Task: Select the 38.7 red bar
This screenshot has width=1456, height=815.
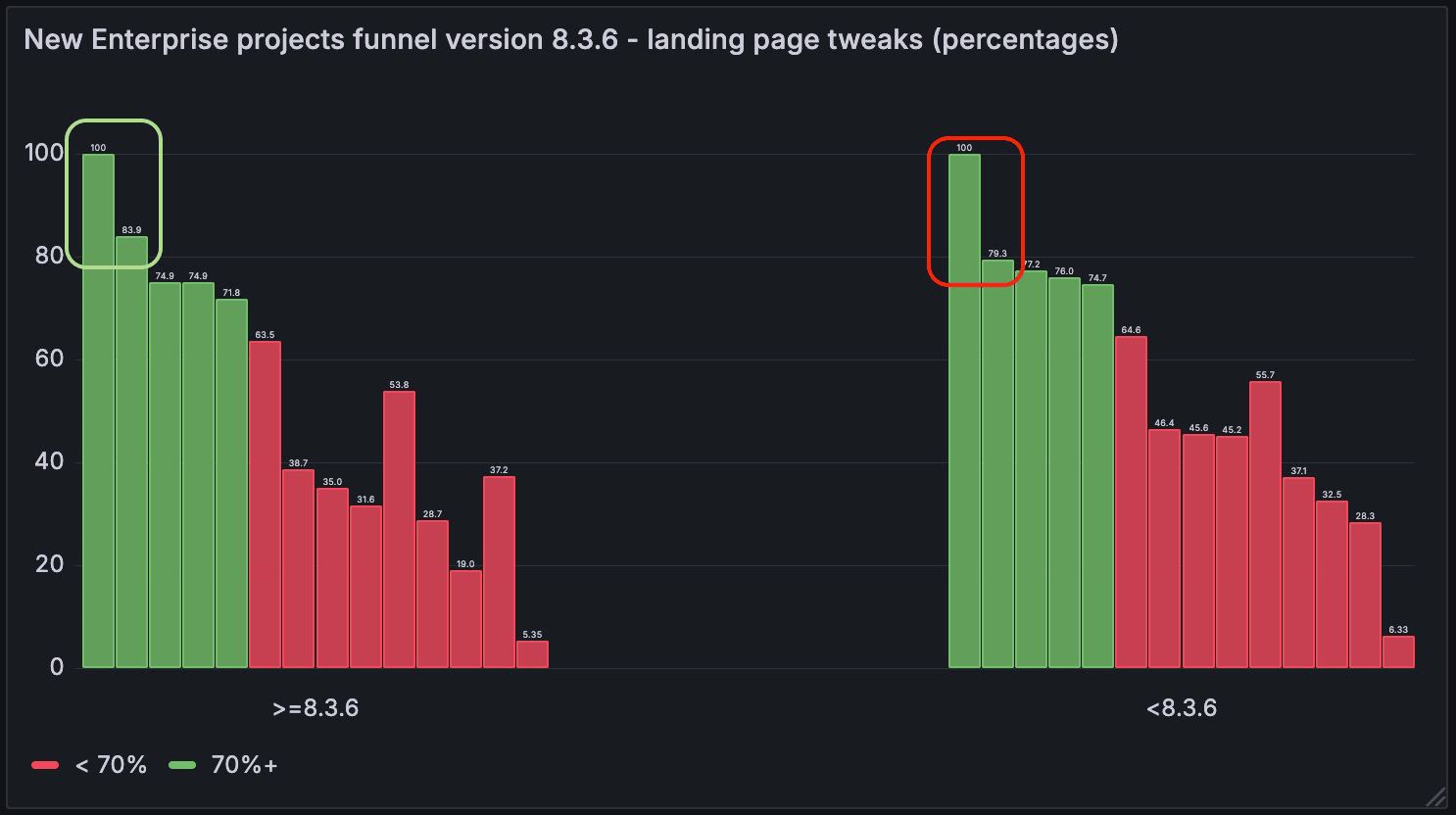Action: point(298,569)
